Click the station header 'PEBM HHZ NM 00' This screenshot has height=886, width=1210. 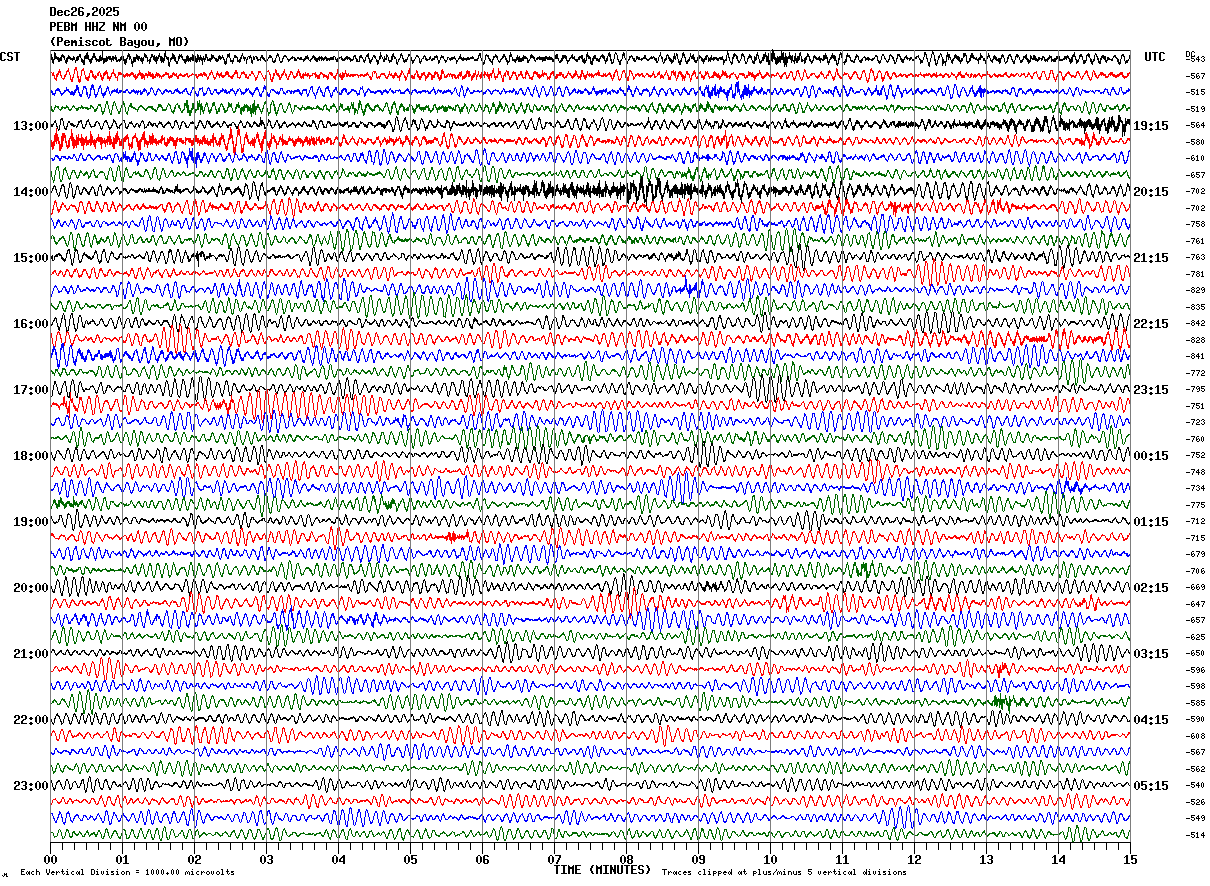coord(98,27)
